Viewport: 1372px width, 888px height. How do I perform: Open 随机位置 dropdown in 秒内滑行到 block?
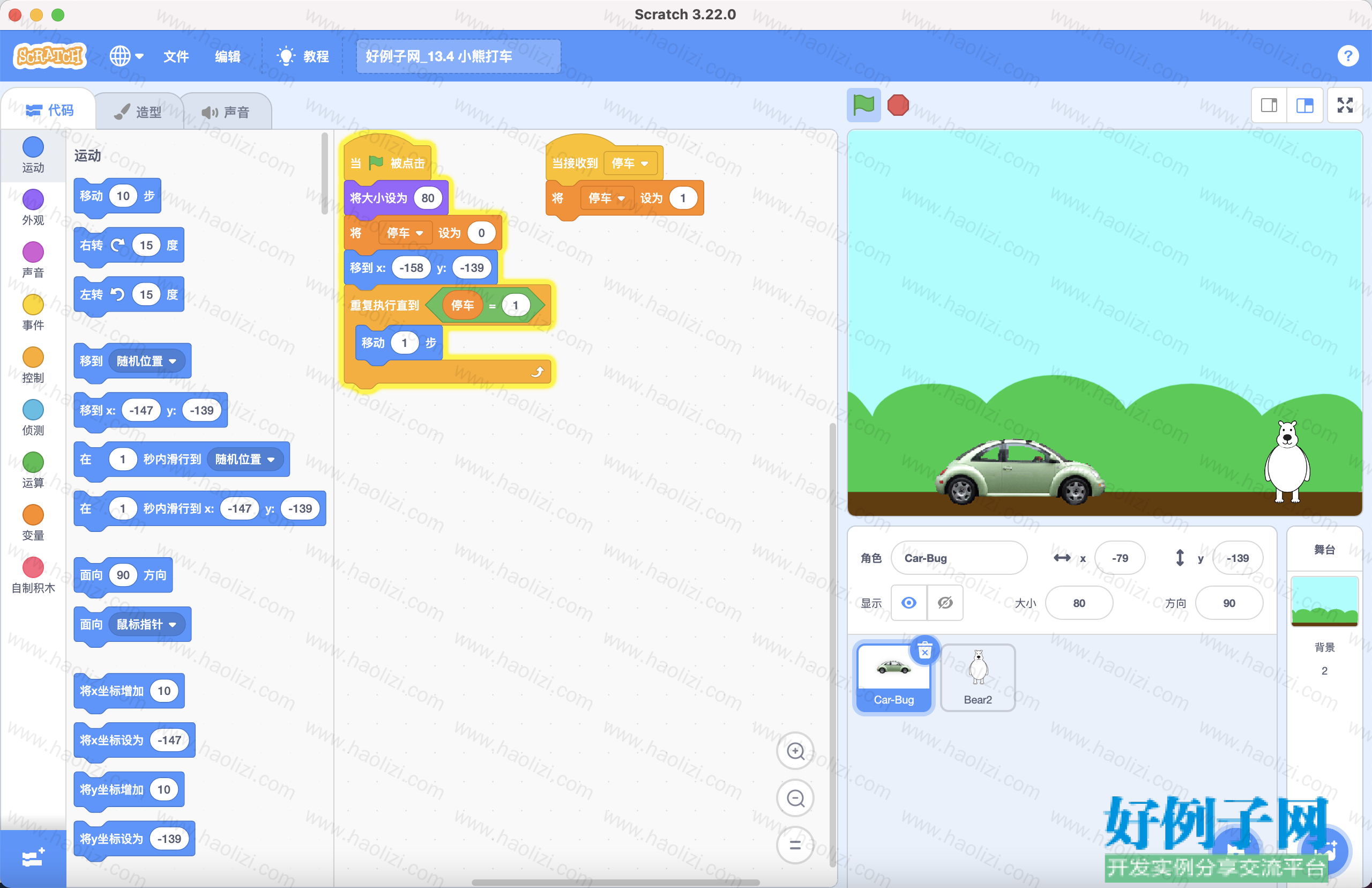[245, 460]
